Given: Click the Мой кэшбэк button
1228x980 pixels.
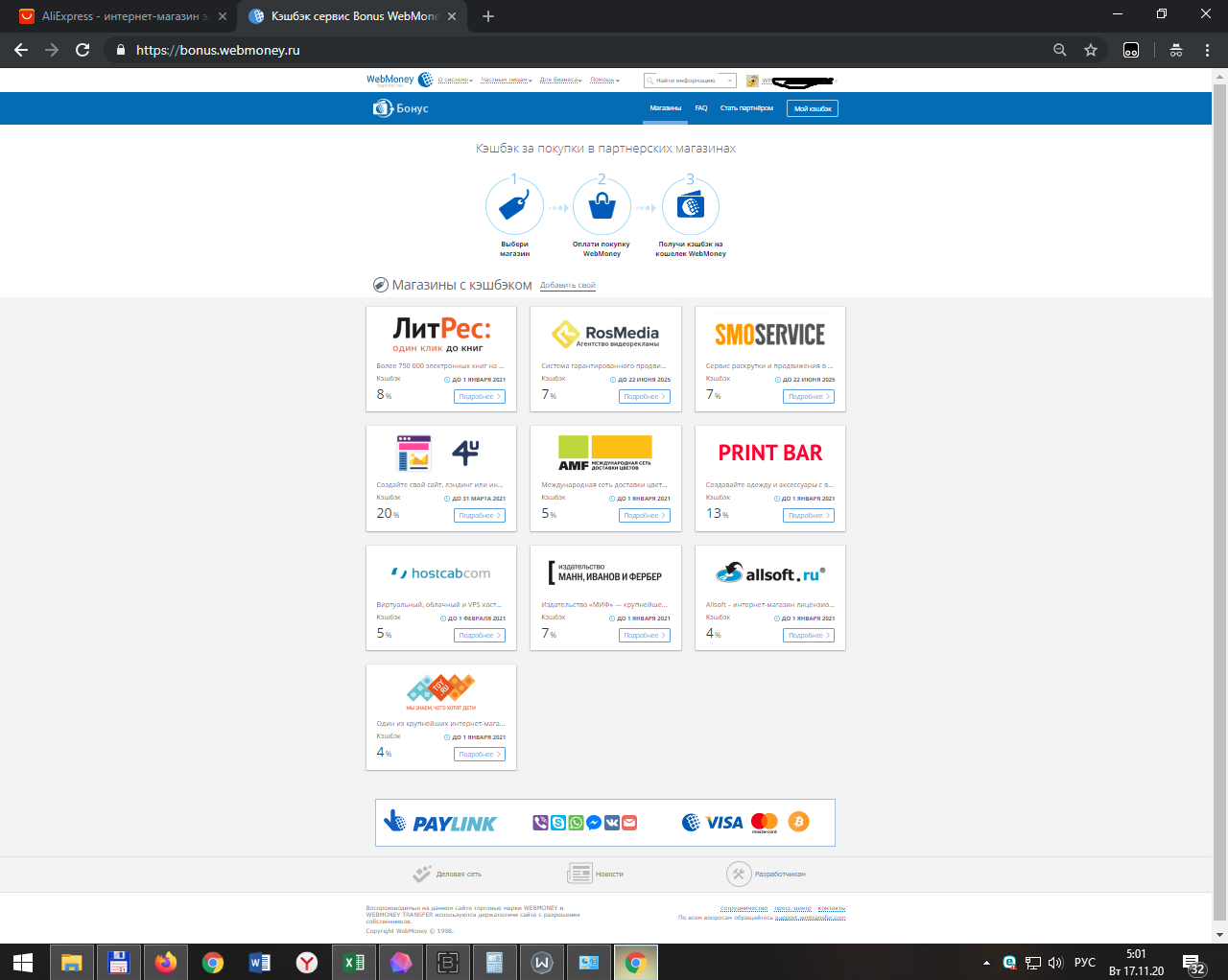Looking at the screenshot, I should click(813, 108).
